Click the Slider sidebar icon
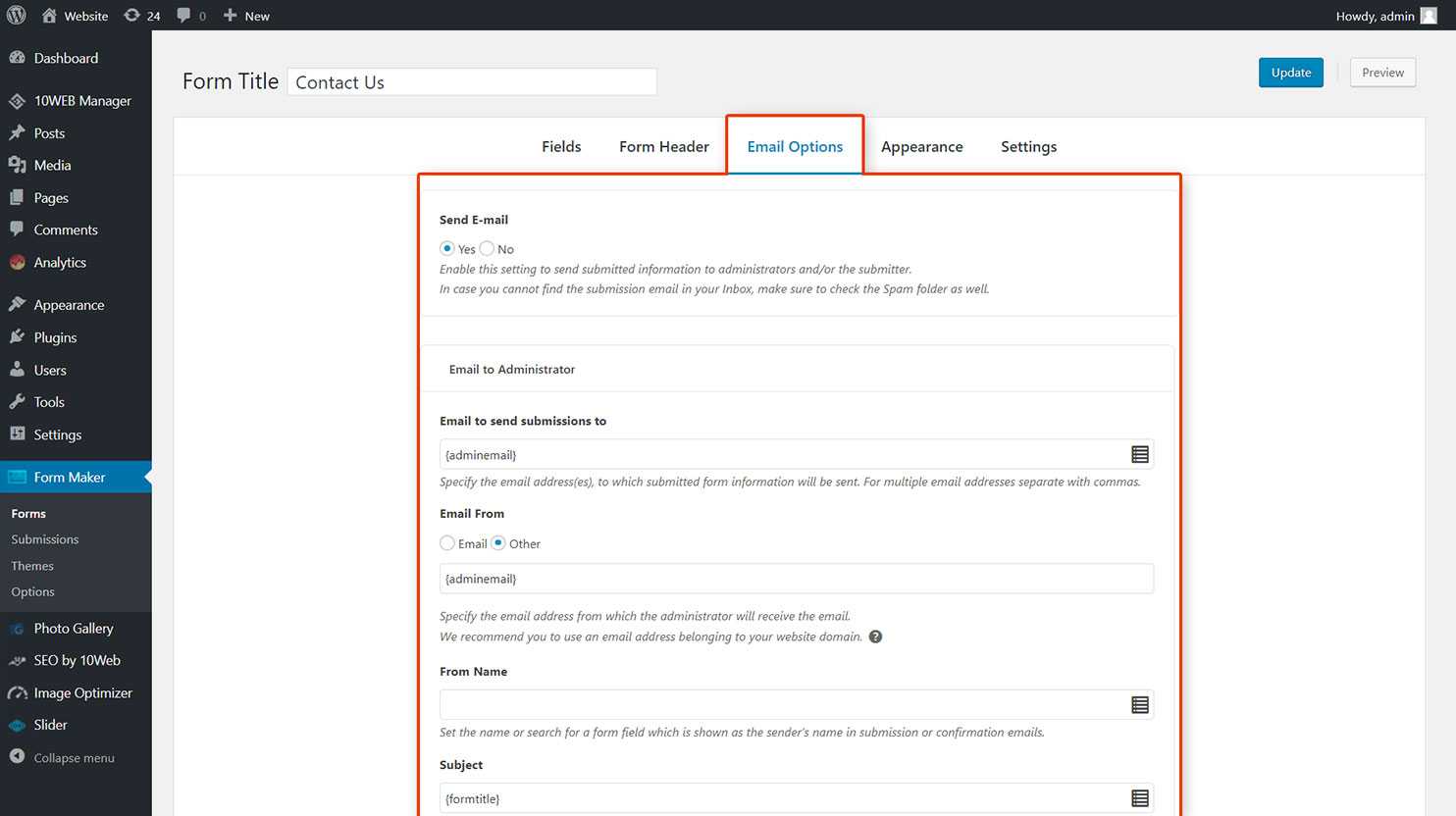1456x816 pixels. pyautogui.click(x=17, y=726)
